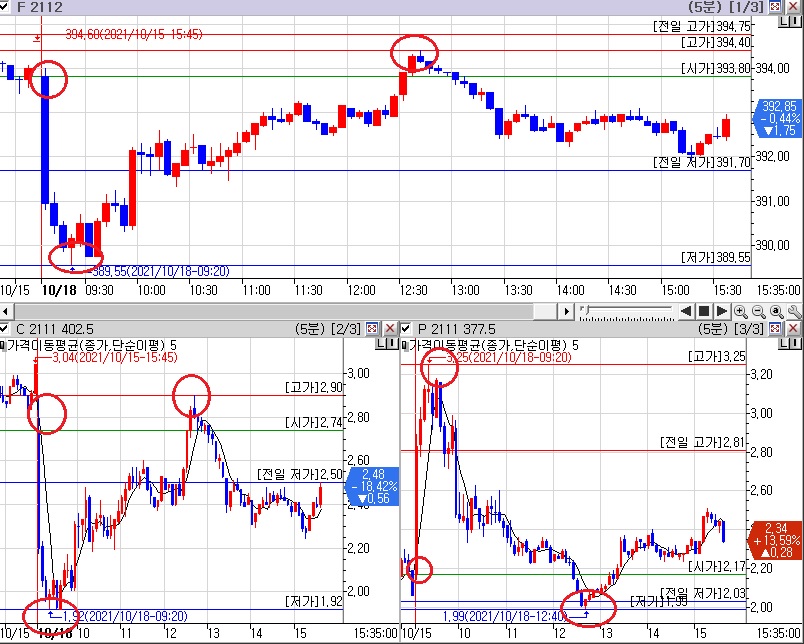
Task: Click the [고가]2.90 label on the call chart
Action: pyautogui.click(x=314, y=388)
